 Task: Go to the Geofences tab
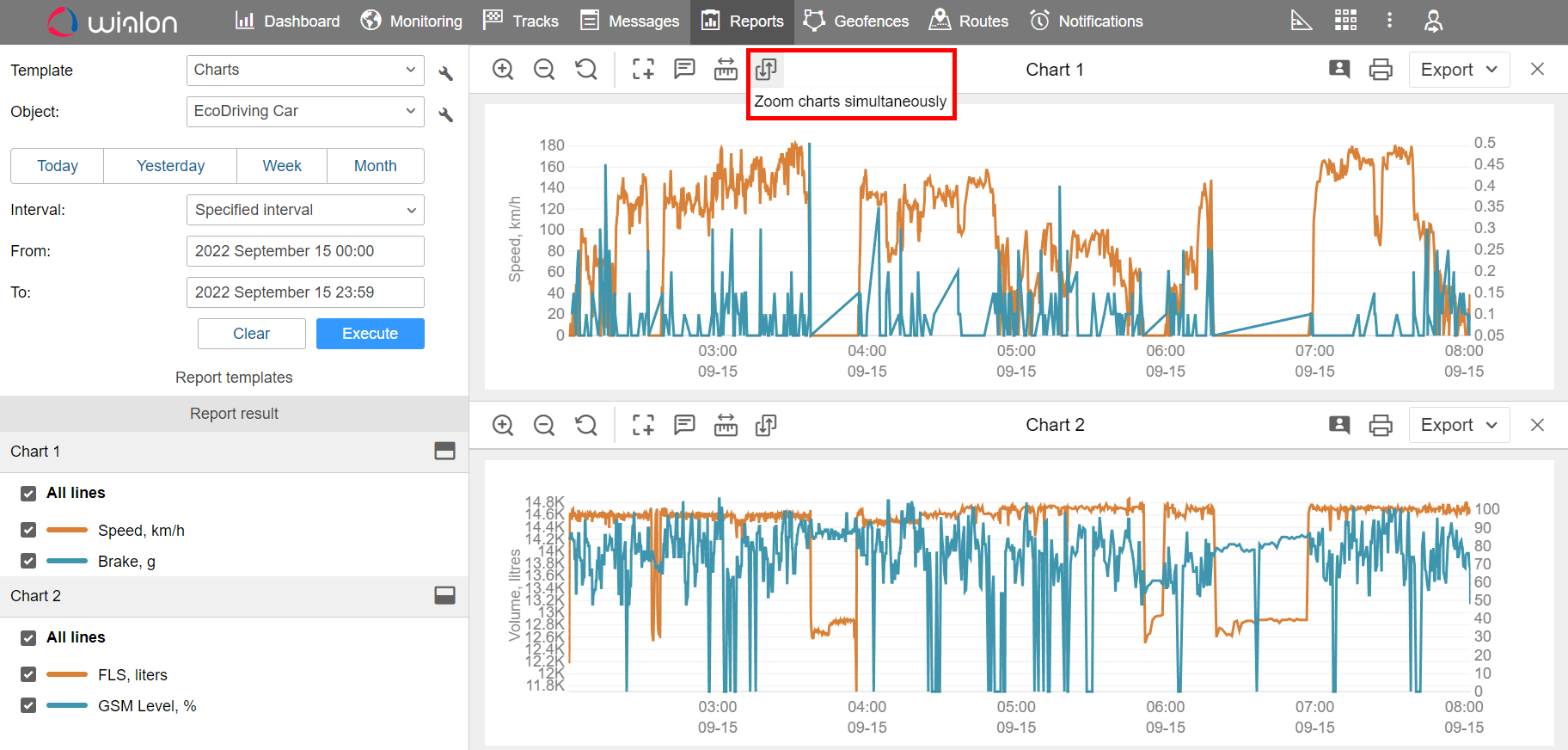(x=856, y=21)
